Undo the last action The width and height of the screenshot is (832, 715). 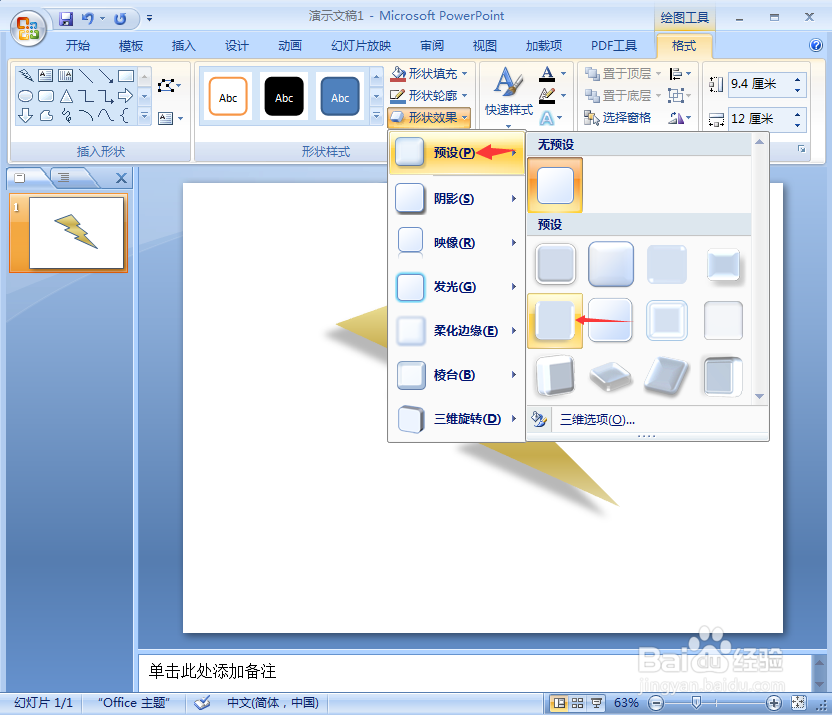[88, 19]
